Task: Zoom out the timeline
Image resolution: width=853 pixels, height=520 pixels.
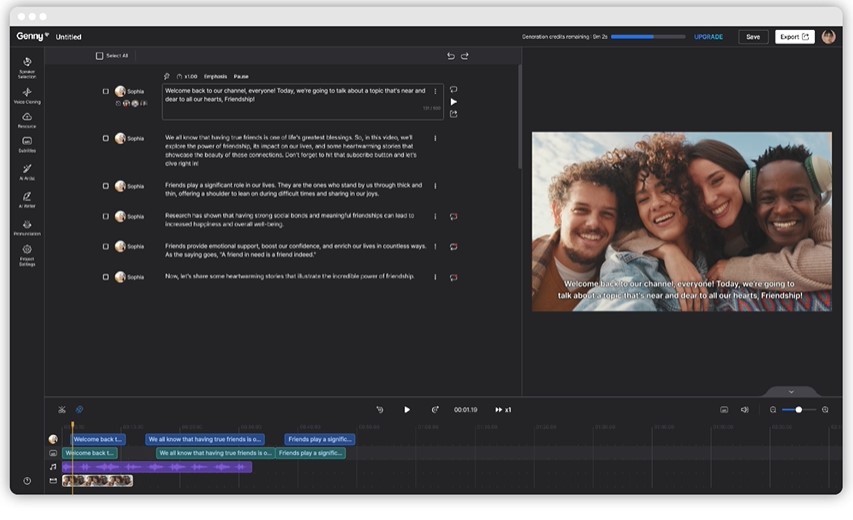Action: point(773,410)
